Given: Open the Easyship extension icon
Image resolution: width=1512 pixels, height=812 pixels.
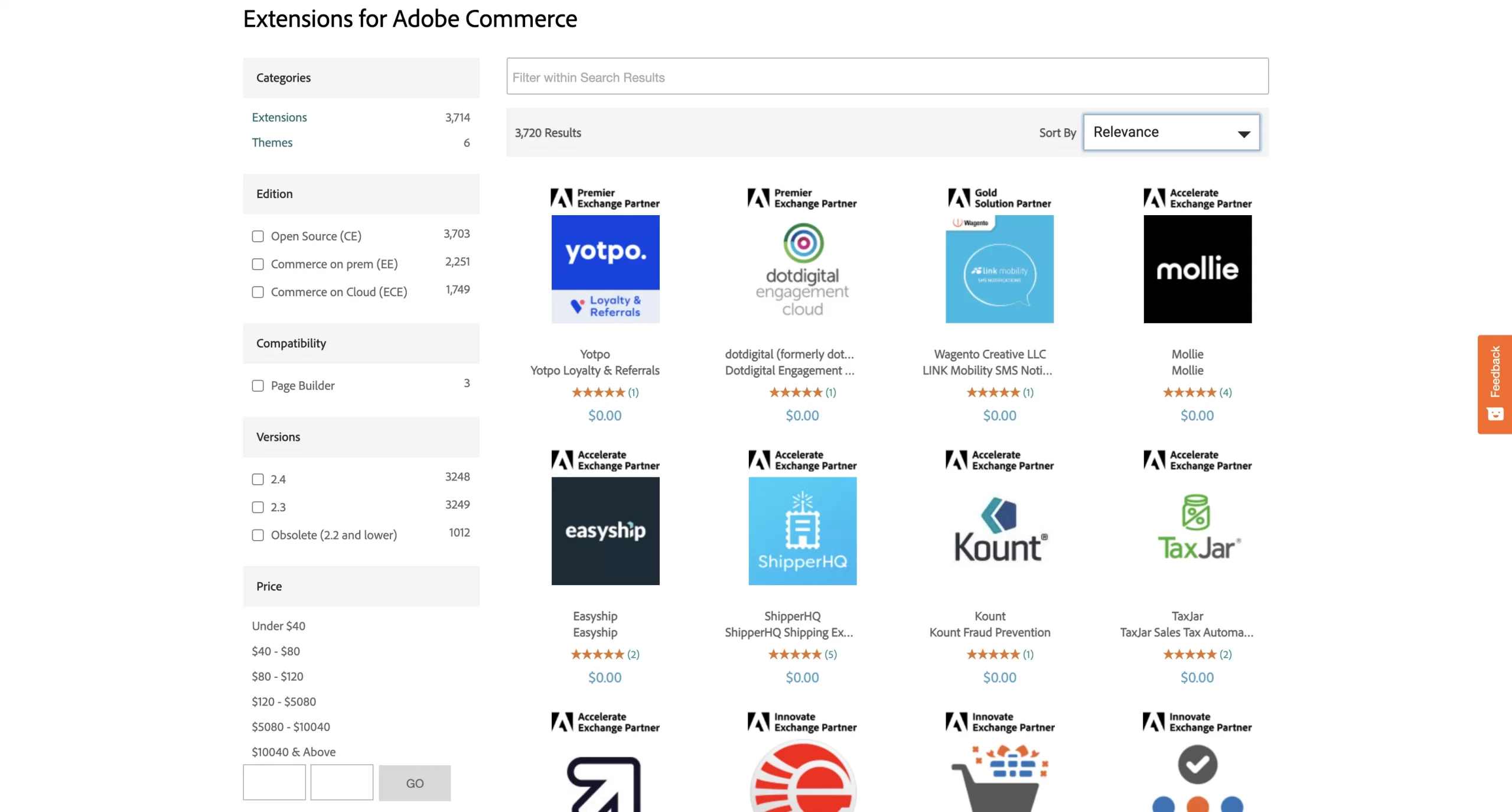Looking at the screenshot, I should tap(604, 531).
